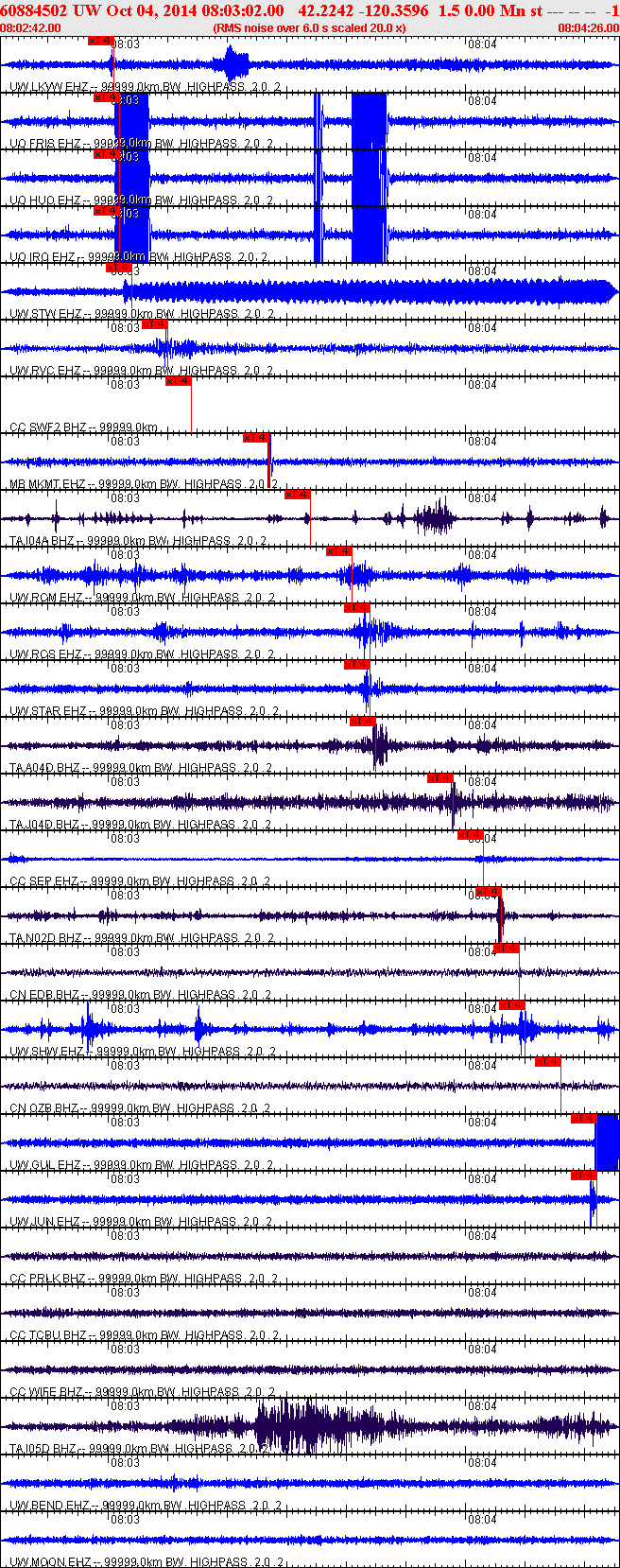Click the red pick on TA J04D trace
Viewport: 620px width, 1568px height.
click(440, 778)
